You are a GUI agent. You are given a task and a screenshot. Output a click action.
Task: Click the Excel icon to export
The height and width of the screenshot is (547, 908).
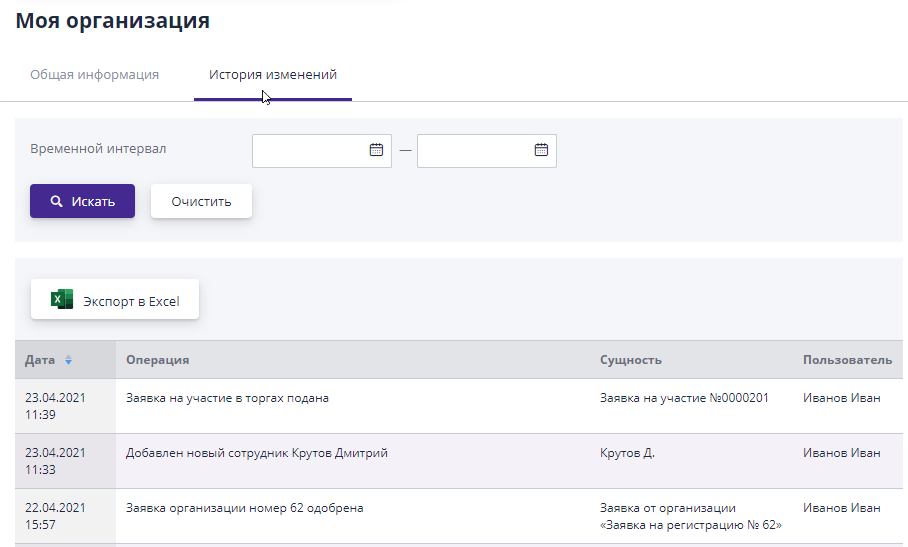tap(62, 300)
